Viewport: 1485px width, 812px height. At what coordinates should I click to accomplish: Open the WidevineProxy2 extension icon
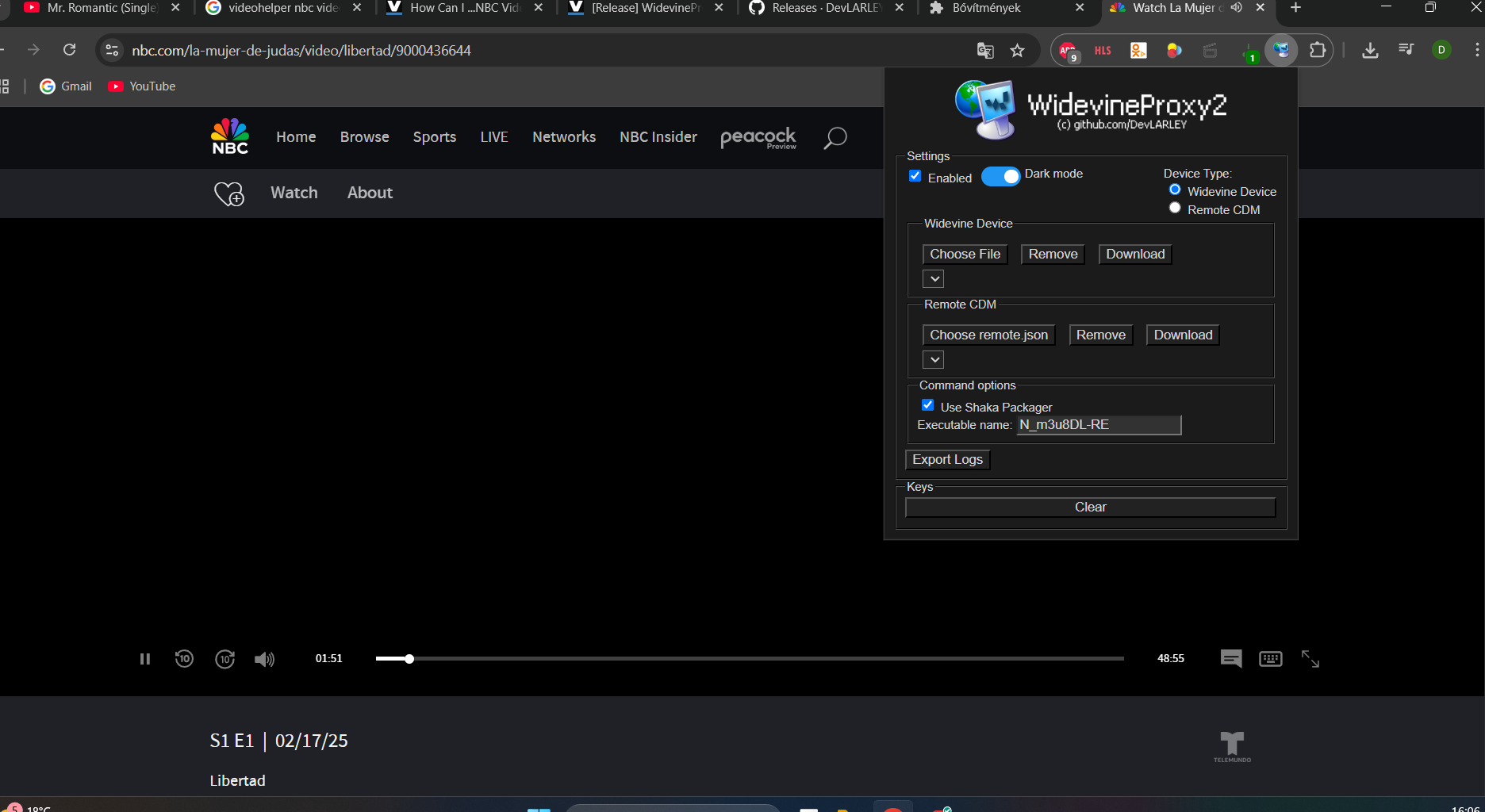click(1281, 51)
